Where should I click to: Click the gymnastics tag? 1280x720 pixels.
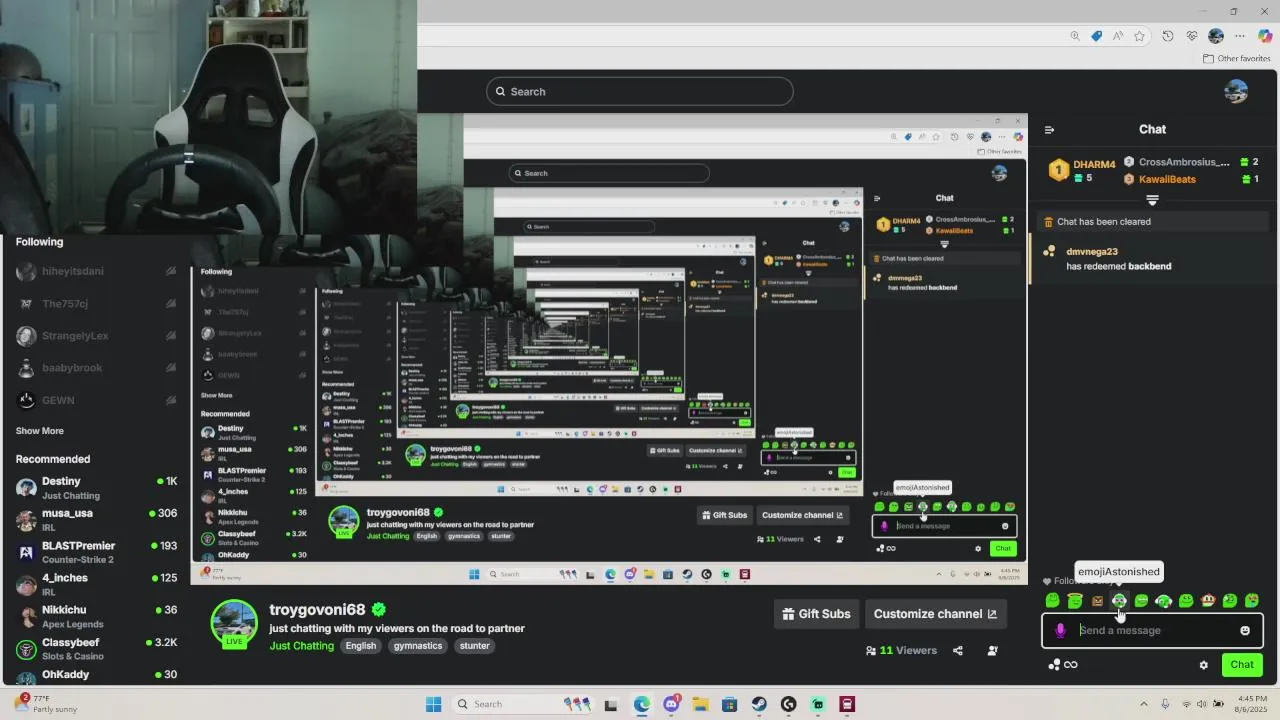[418, 646]
